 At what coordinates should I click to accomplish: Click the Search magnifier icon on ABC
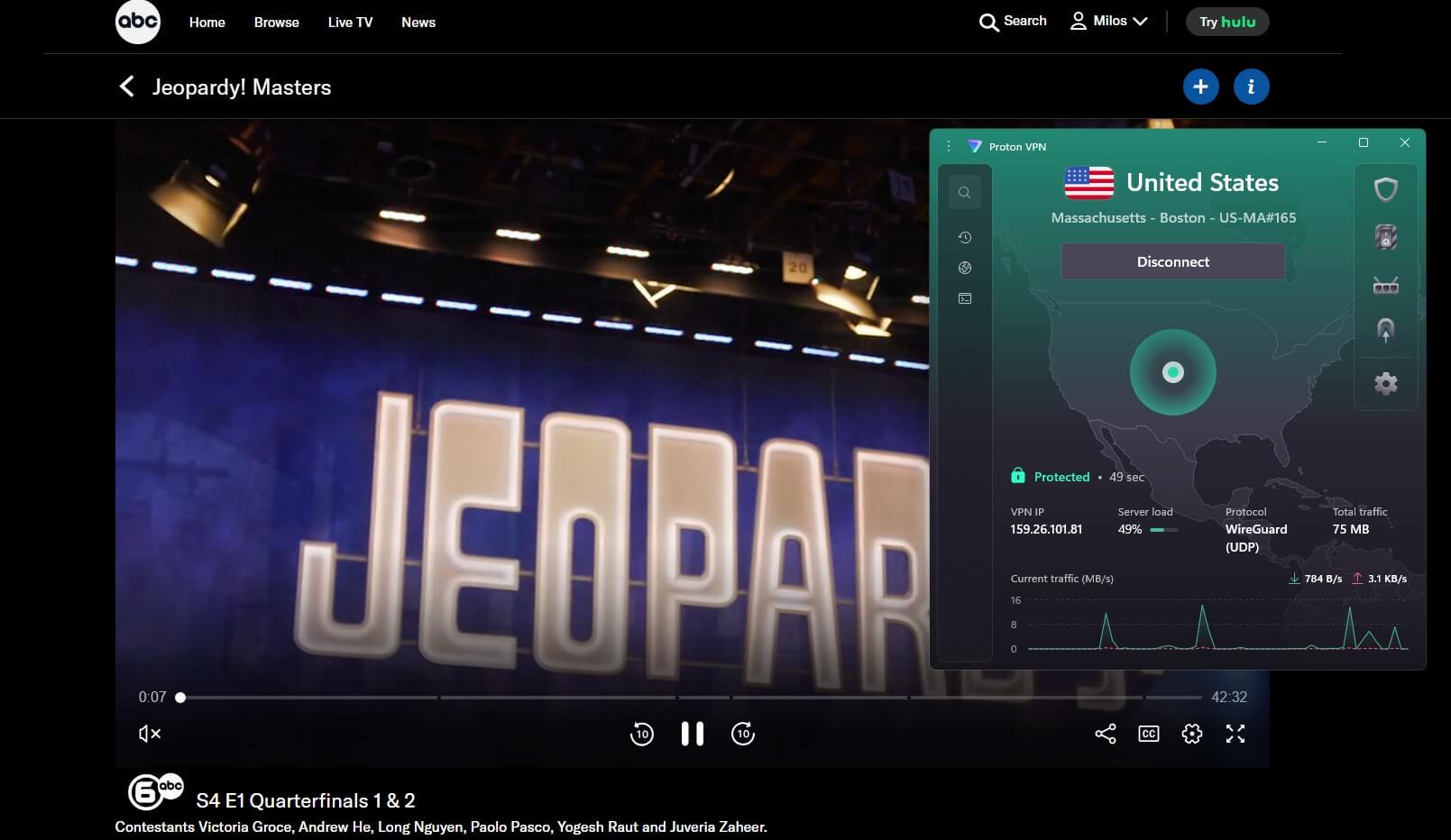tap(989, 23)
